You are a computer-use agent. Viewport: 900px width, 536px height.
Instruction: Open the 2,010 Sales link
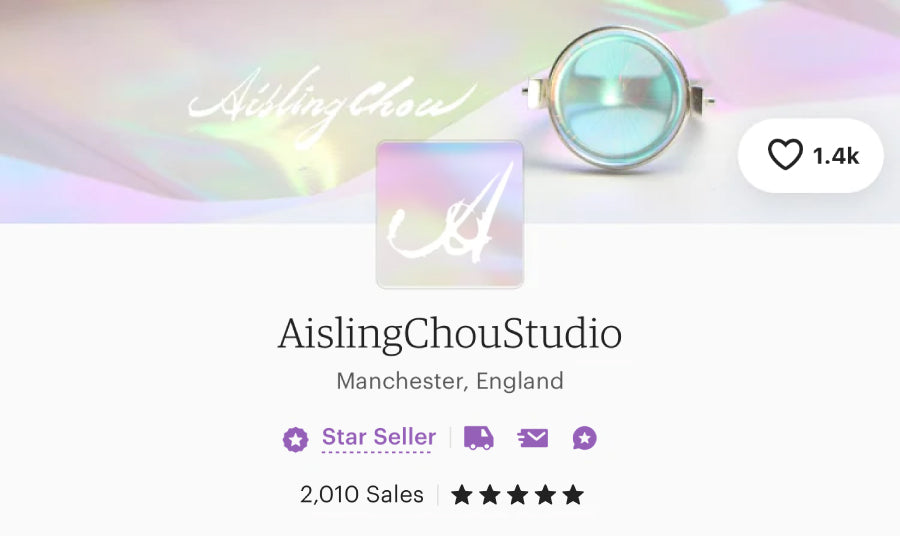coord(362,495)
